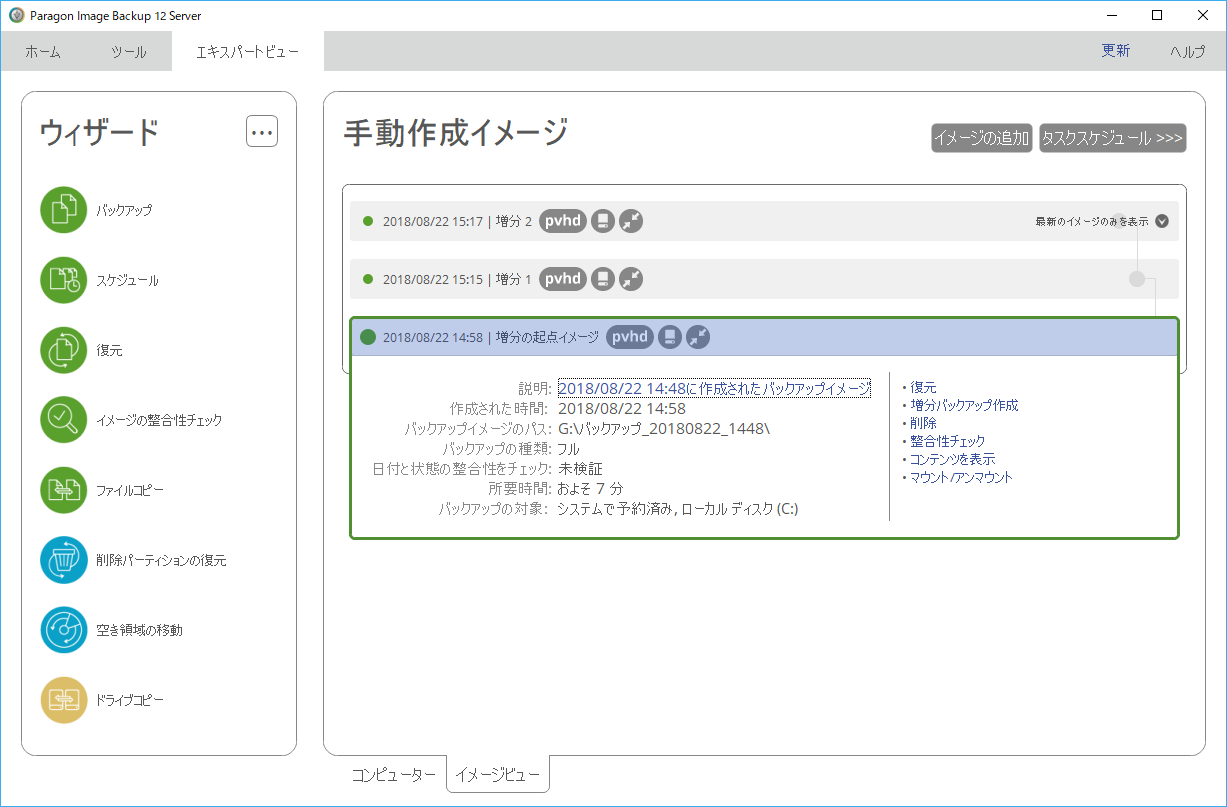Switch to the ツール tab
The width and height of the screenshot is (1227, 807).
pos(128,52)
